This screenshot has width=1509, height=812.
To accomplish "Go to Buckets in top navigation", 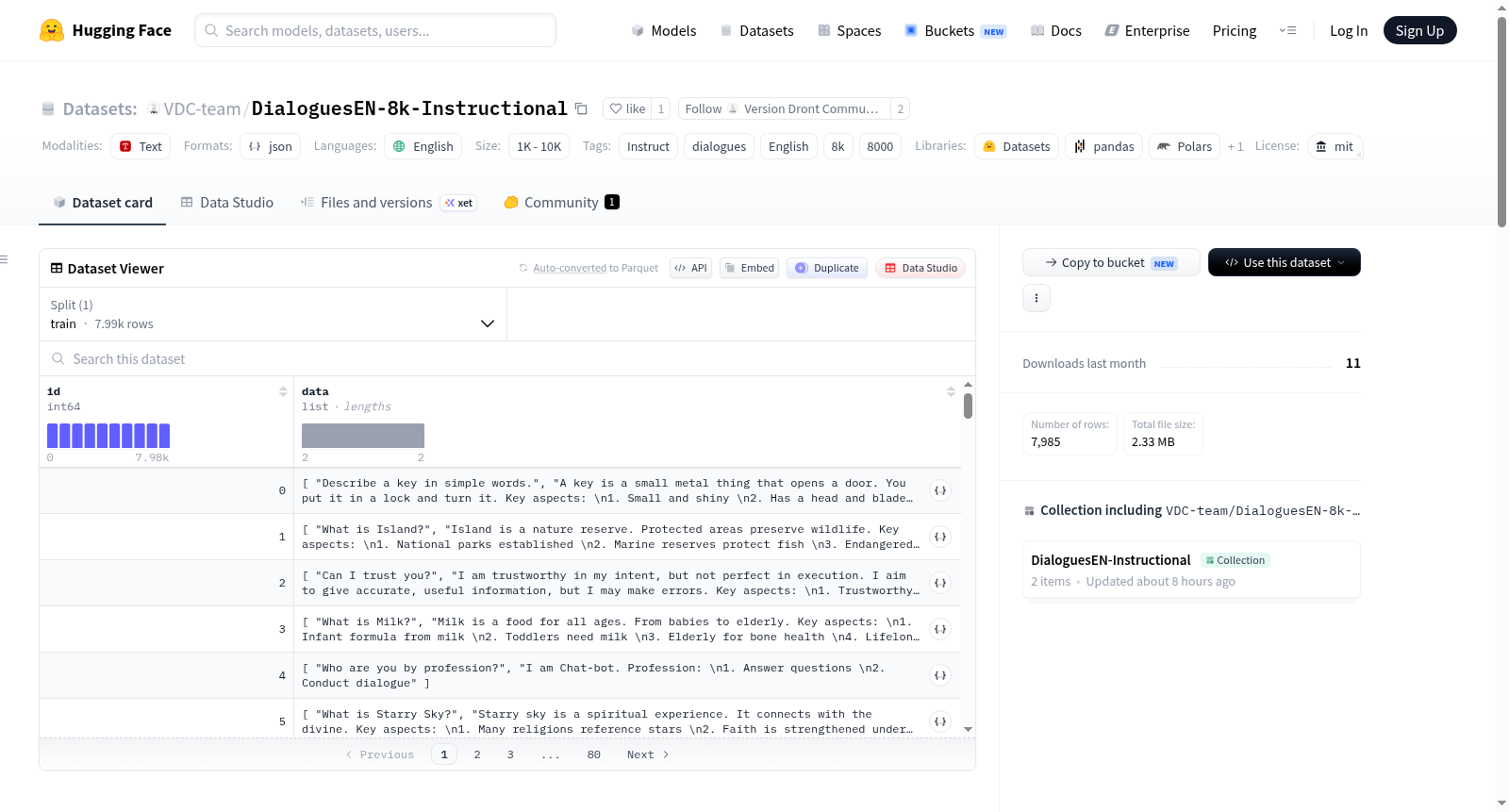I will [x=955, y=30].
